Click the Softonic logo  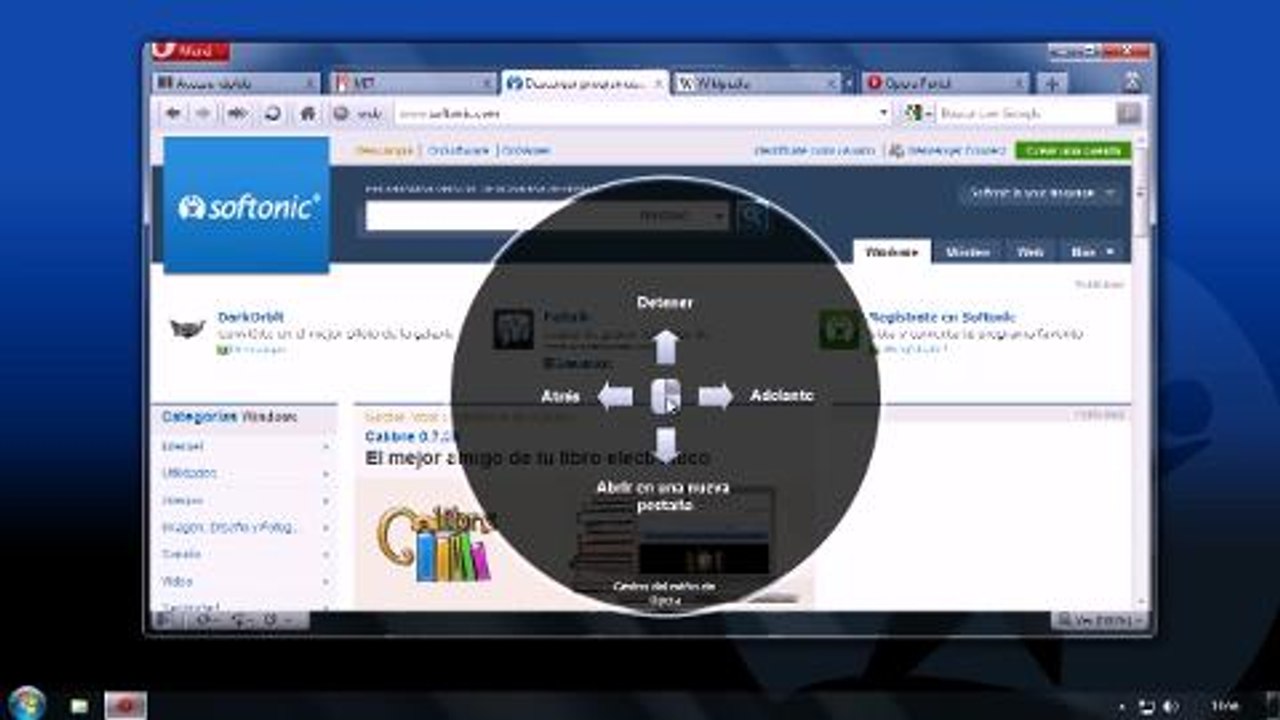tap(247, 206)
